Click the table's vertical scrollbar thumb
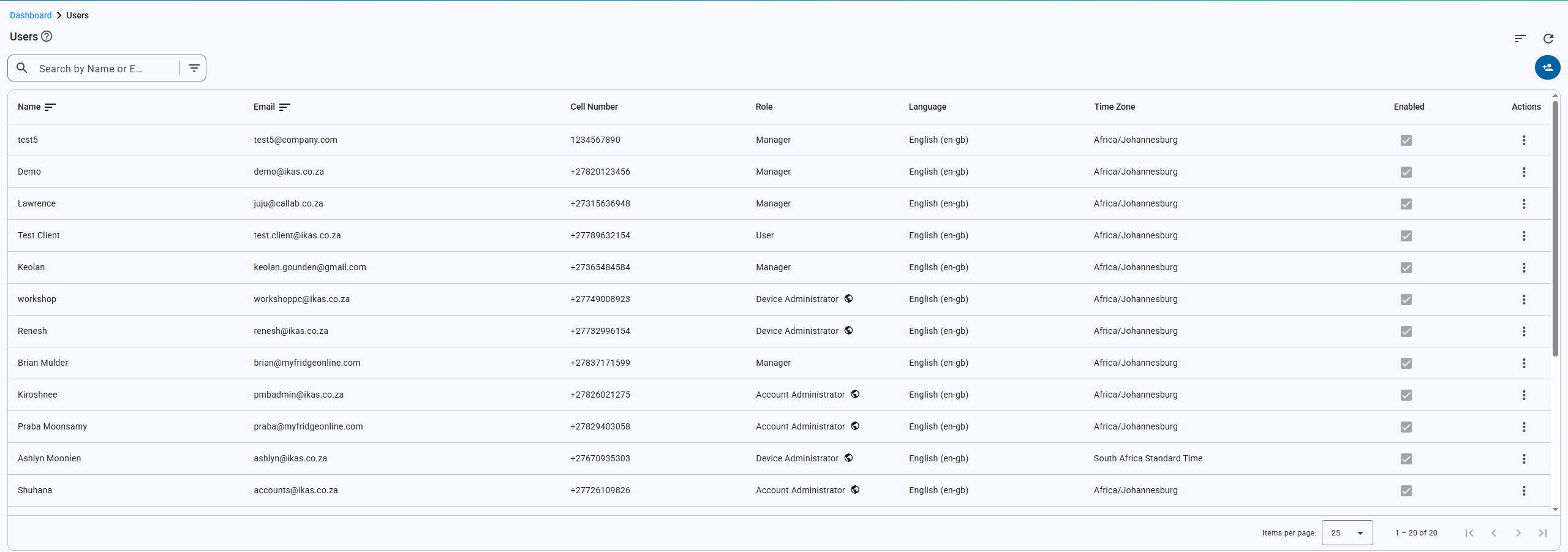This screenshot has height=552, width=1568. pyautogui.click(x=1555, y=228)
